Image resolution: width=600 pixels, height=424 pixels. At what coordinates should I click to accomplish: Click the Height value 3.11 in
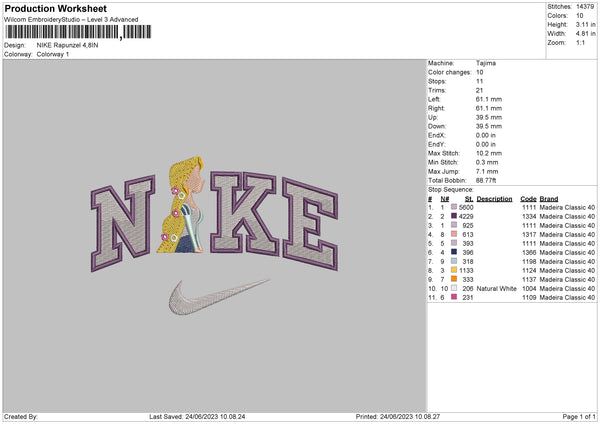tap(585, 24)
